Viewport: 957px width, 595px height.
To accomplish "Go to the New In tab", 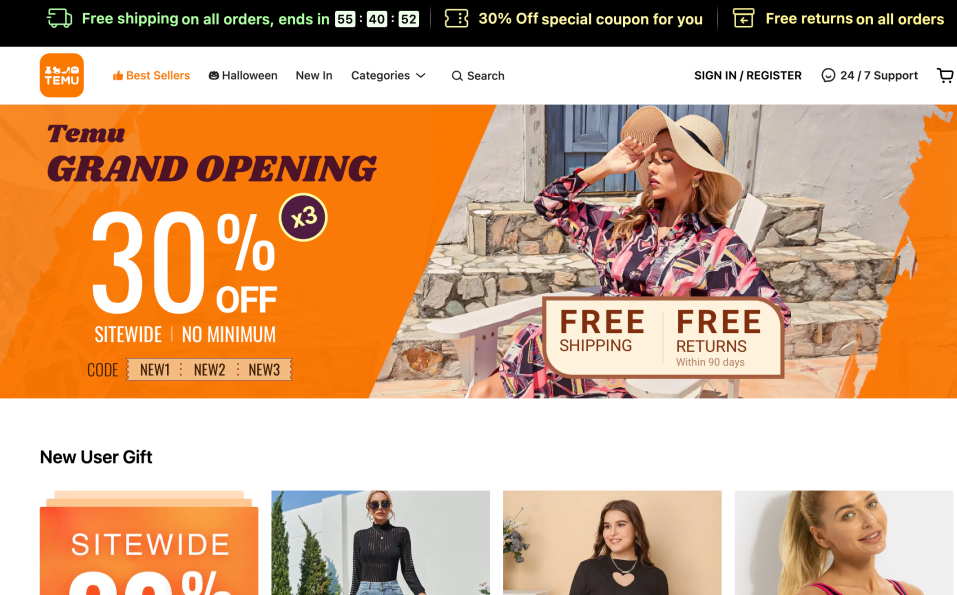I will [314, 76].
